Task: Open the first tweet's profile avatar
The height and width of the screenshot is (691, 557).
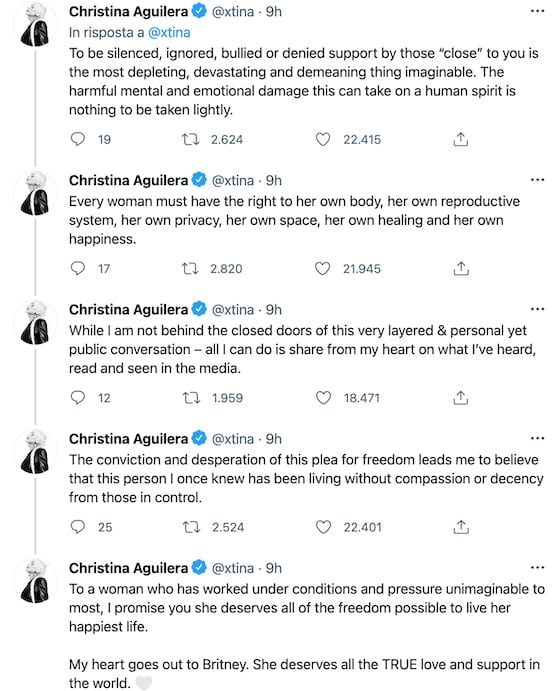Action: point(35,25)
